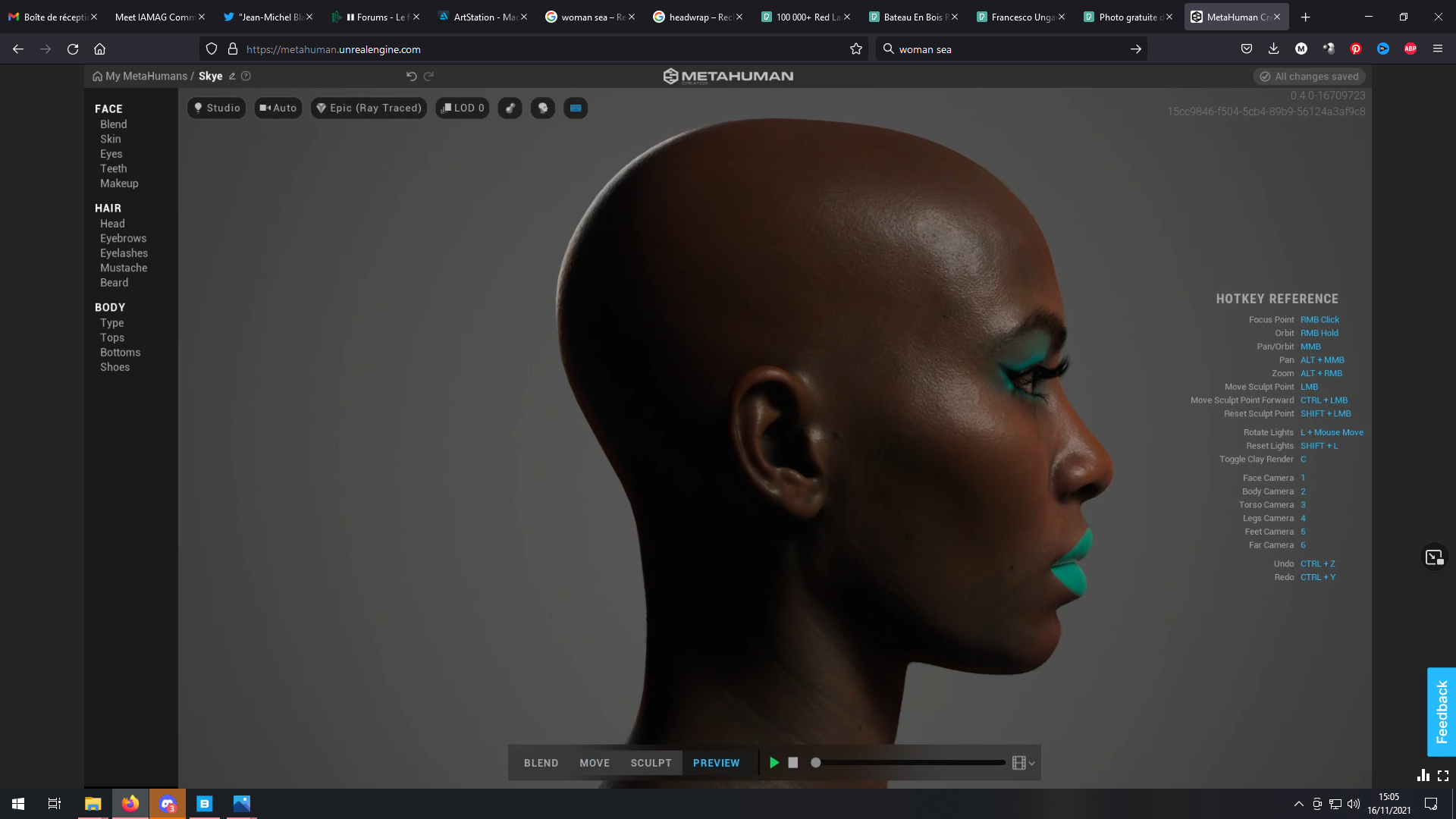This screenshot has width=1456, height=819.
Task: Open the Auto camera dropdown
Action: (x=278, y=108)
